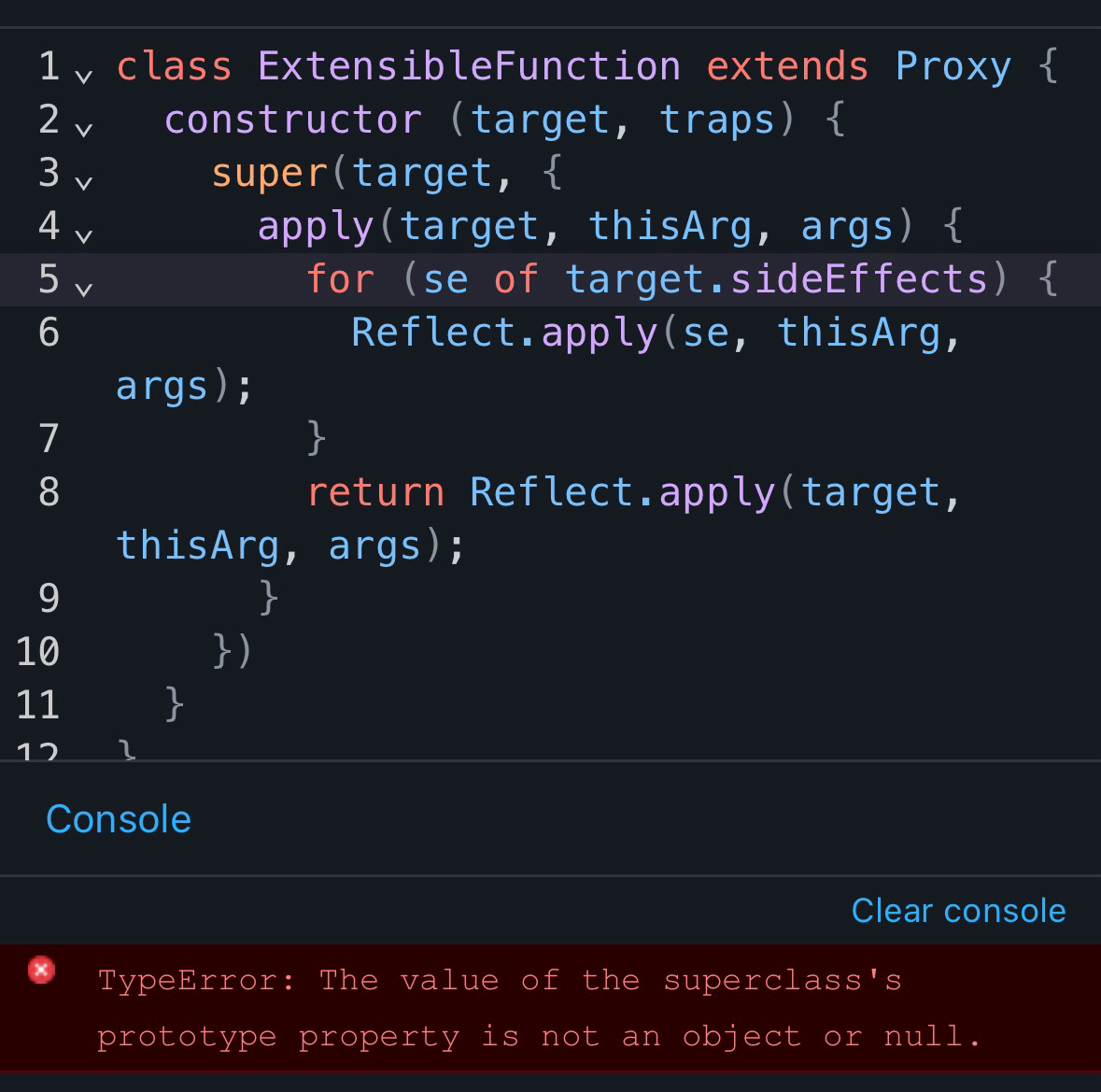This screenshot has width=1101, height=1092.
Task: Click line number 6 in the gutter
Action: 49,333
